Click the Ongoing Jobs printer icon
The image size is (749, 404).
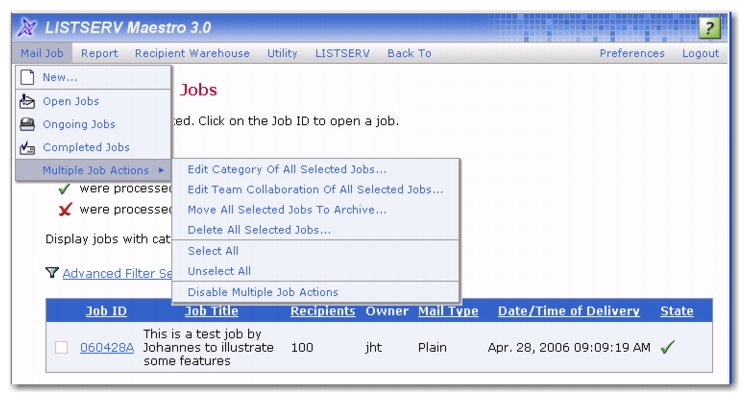[x=27, y=124]
